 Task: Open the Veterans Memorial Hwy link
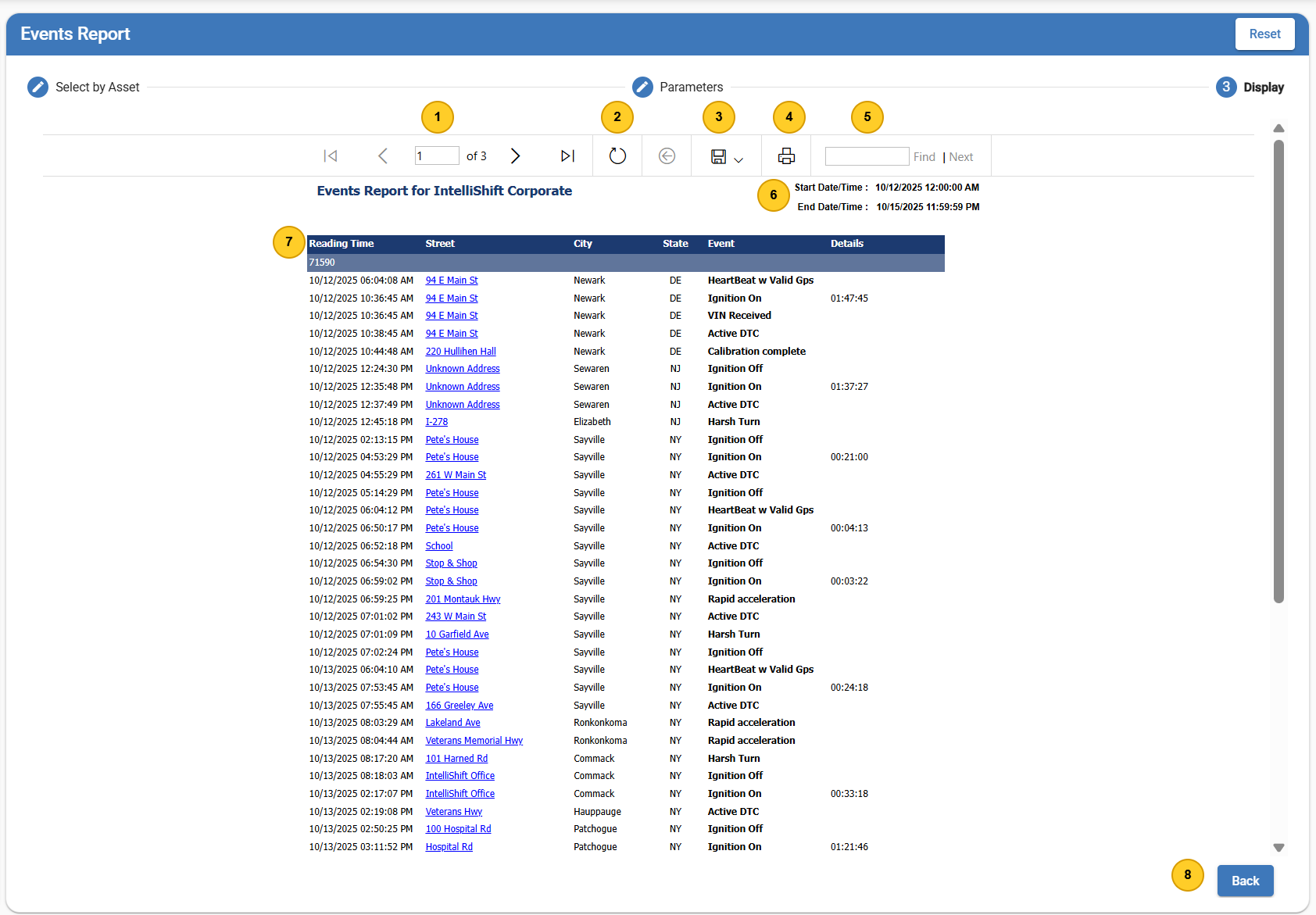tap(474, 741)
